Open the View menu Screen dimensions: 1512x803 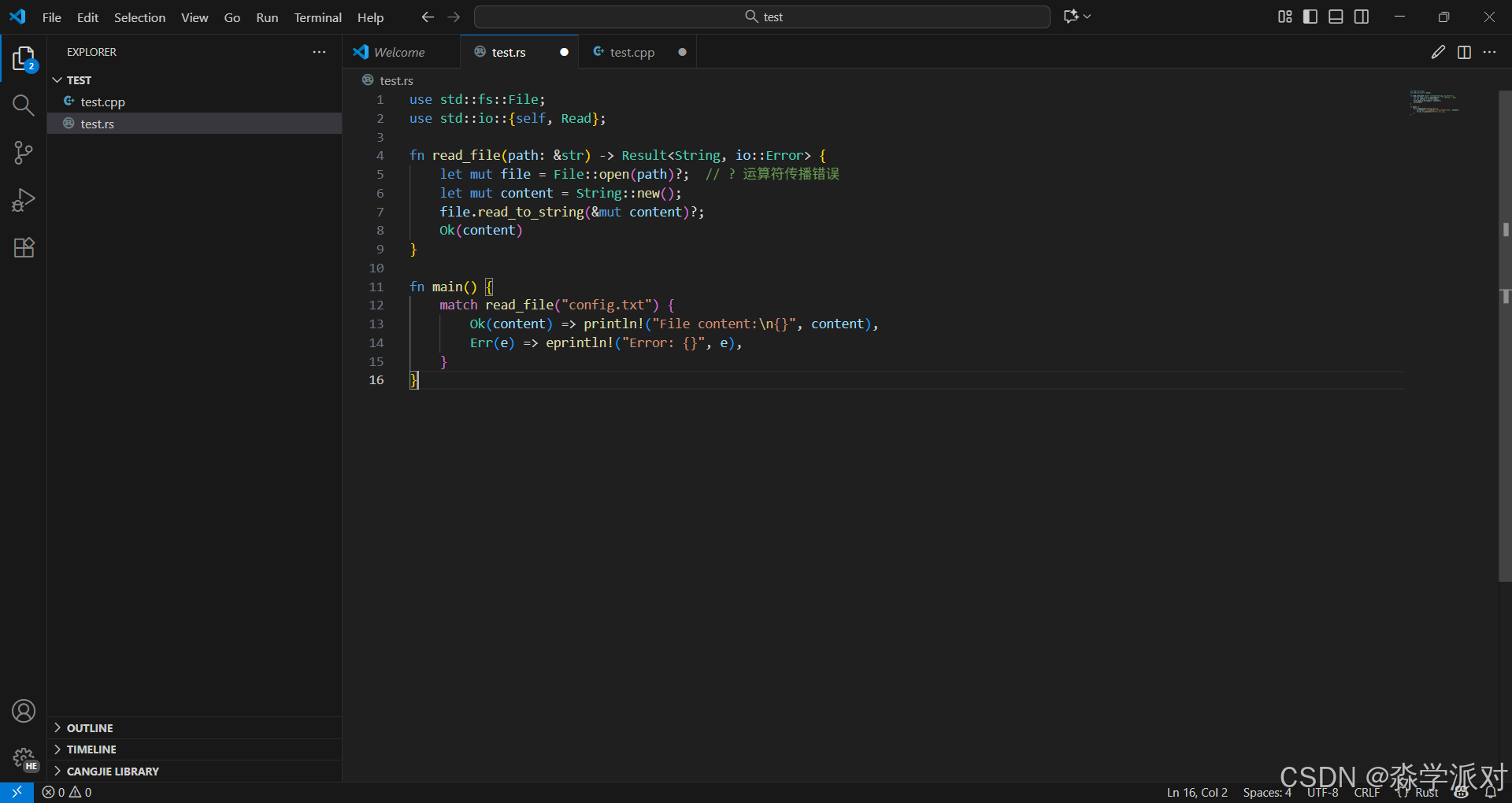pos(195,17)
